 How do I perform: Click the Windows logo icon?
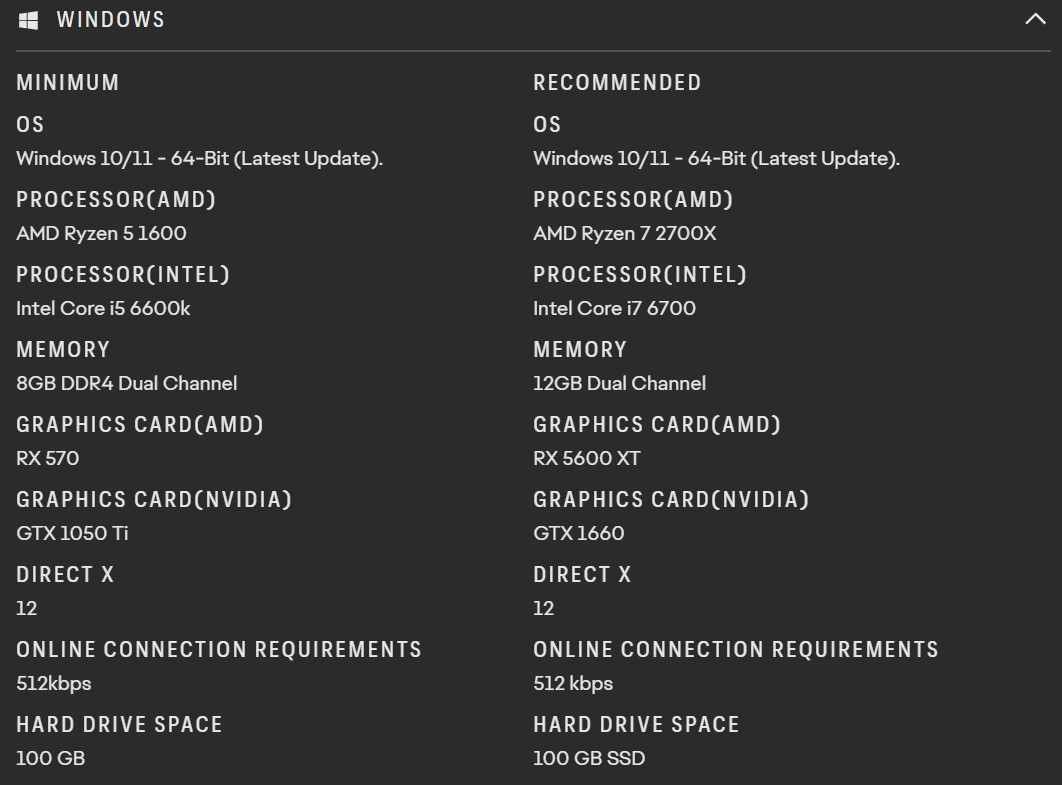click(28, 20)
